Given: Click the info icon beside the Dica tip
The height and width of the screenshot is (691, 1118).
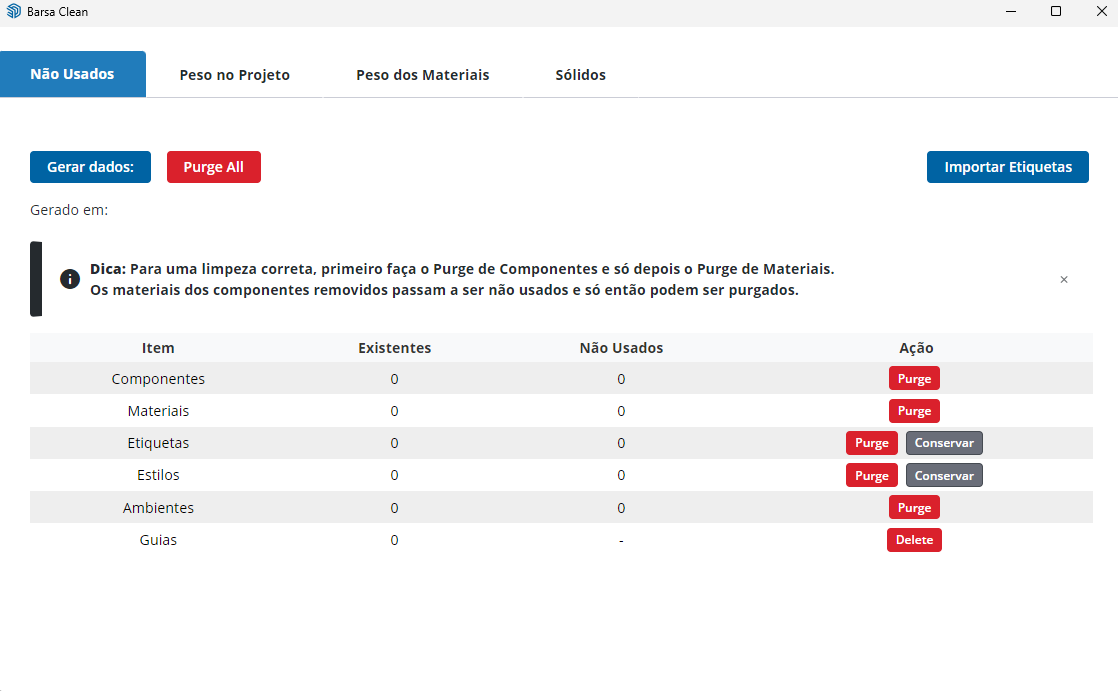Looking at the screenshot, I should pos(70,279).
